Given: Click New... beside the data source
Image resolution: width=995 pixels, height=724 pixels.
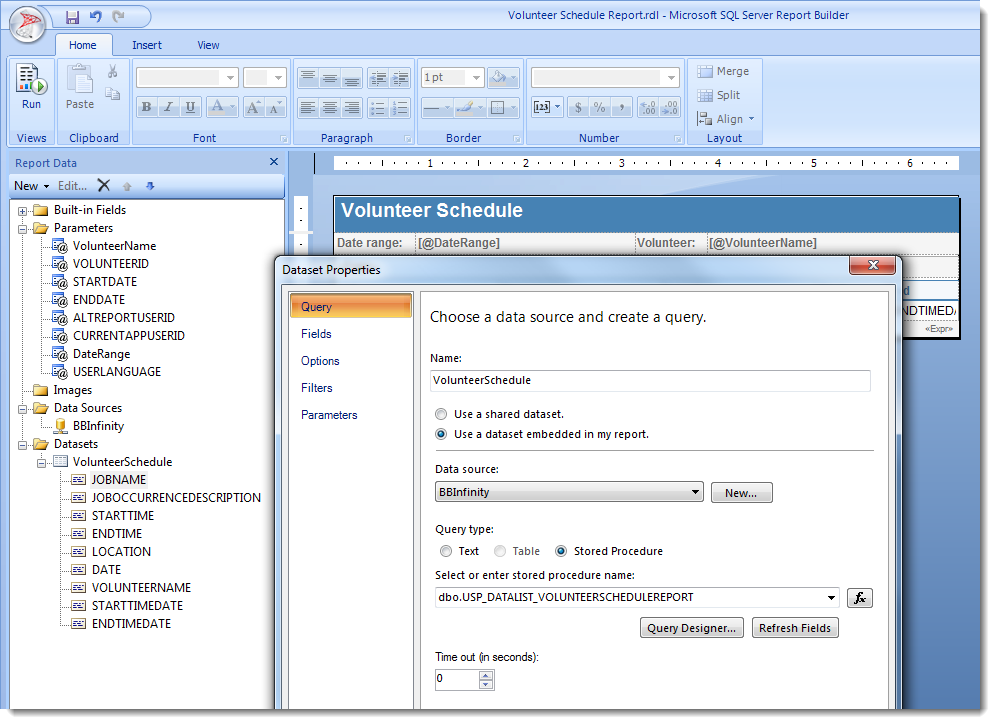Looking at the screenshot, I should 741,493.
